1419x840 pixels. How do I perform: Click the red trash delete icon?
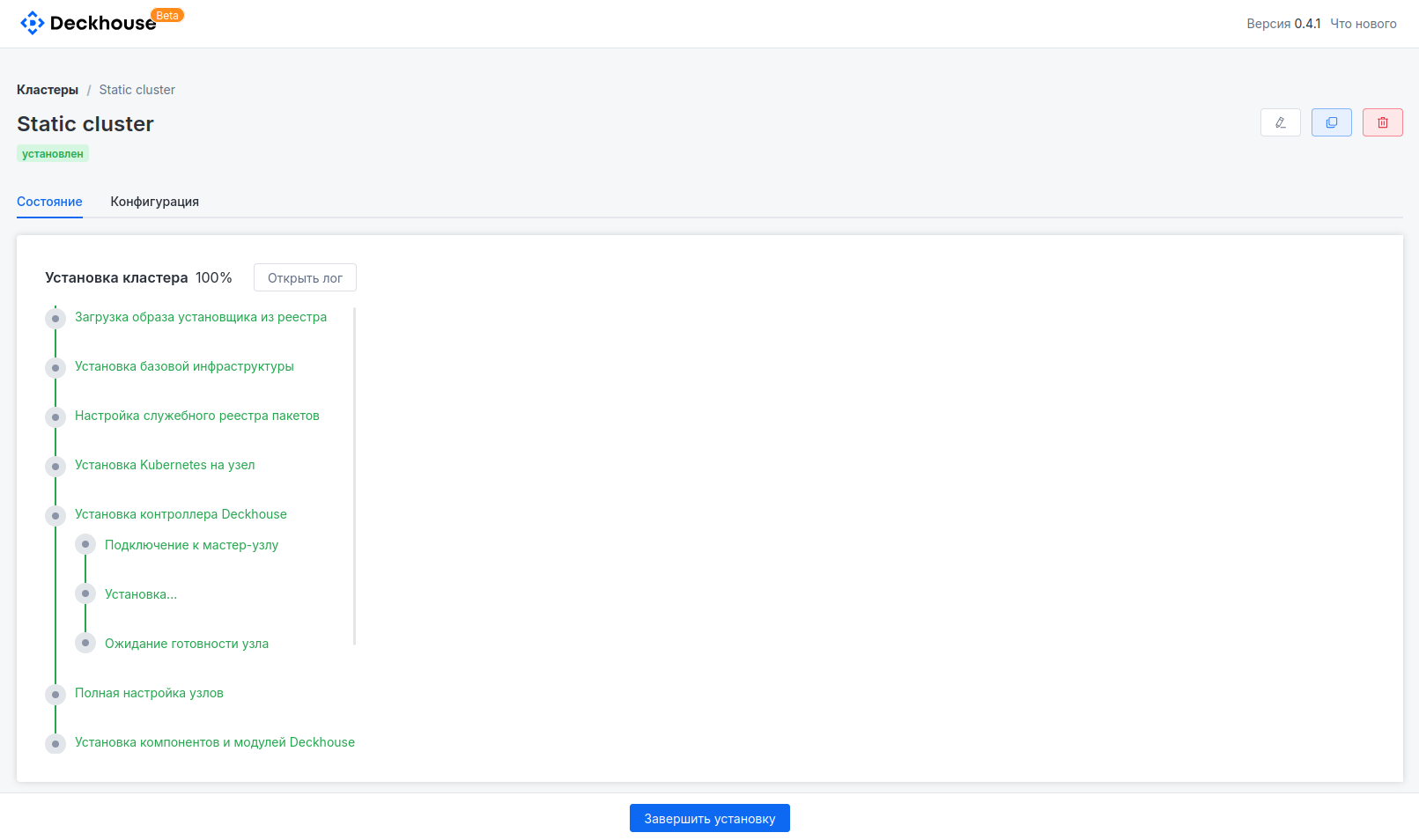click(1382, 122)
